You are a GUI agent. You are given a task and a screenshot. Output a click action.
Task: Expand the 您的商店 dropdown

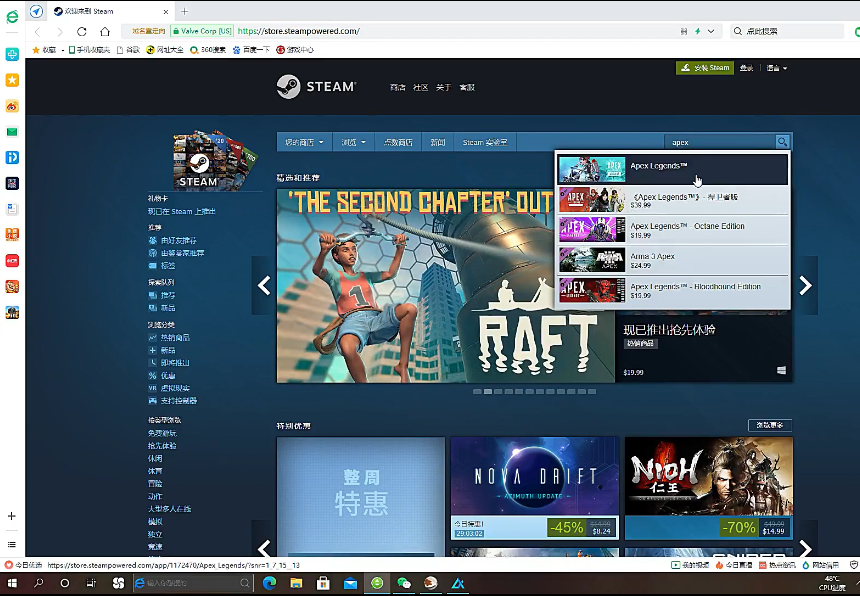coord(304,142)
